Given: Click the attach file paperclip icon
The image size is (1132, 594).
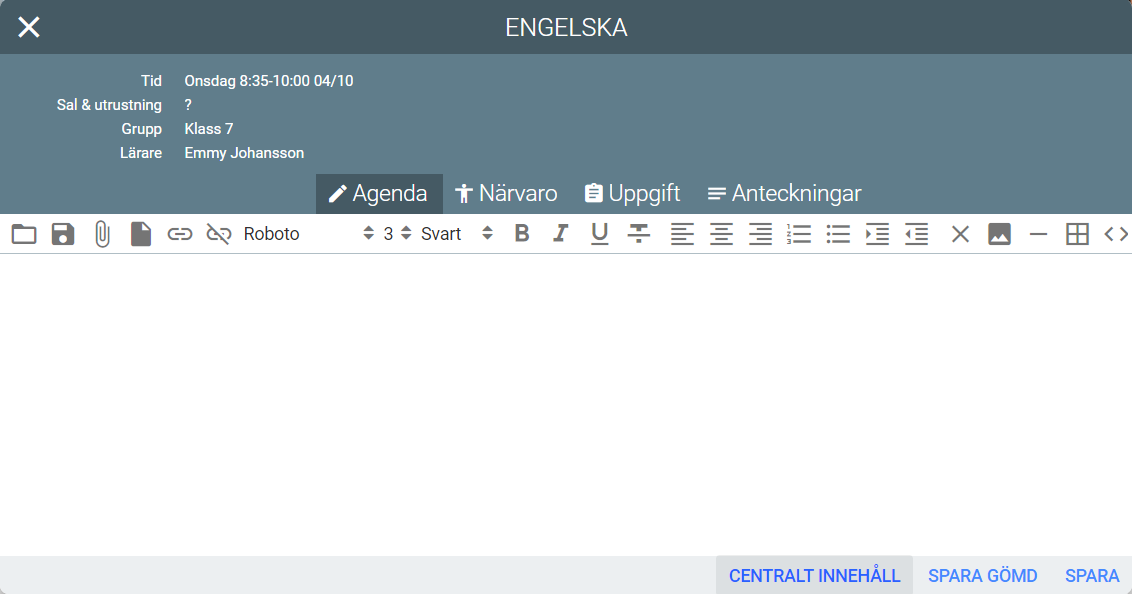Looking at the screenshot, I should coord(102,234).
